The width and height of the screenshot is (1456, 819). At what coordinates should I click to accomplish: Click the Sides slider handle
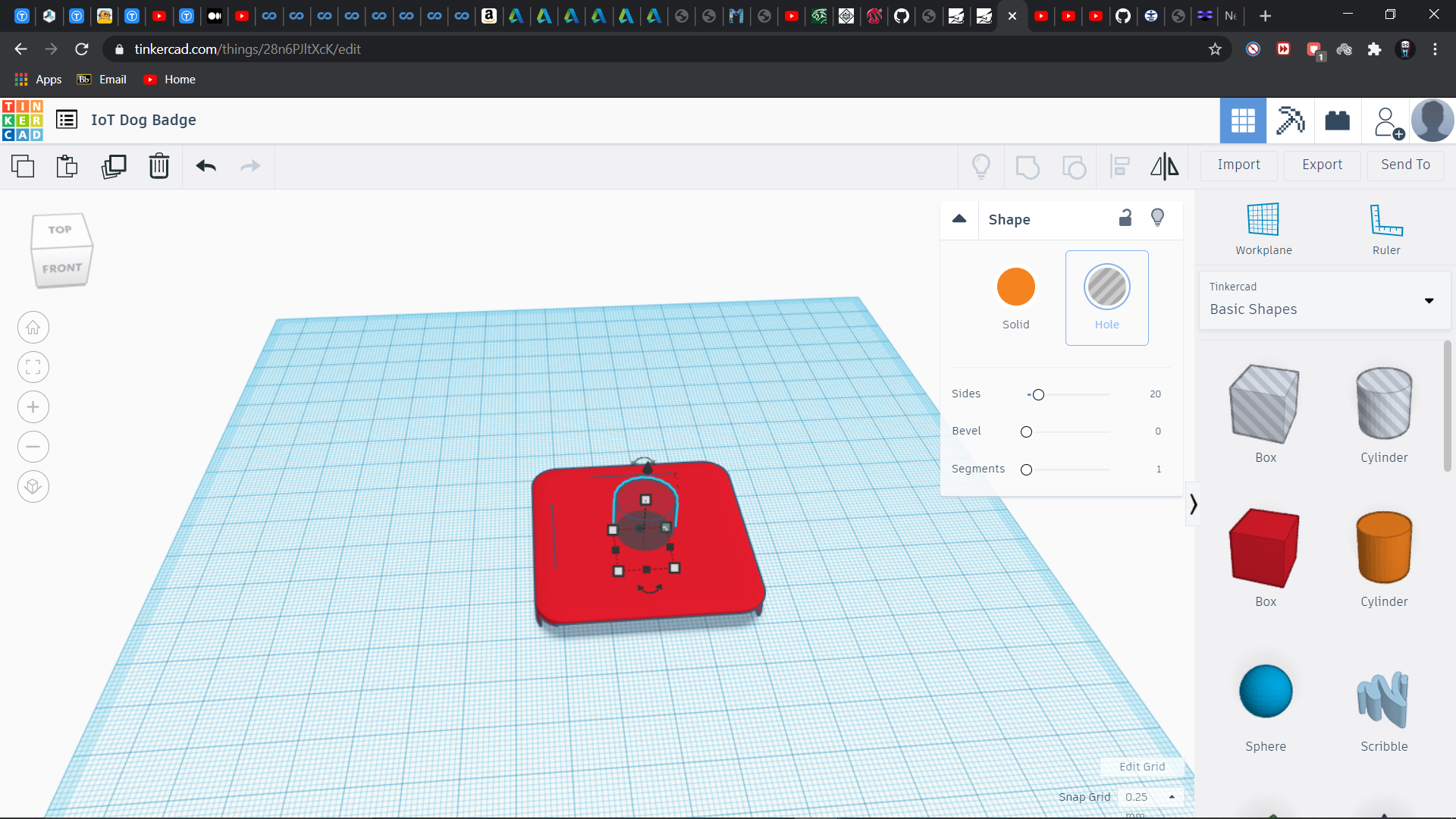tap(1038, 394)
